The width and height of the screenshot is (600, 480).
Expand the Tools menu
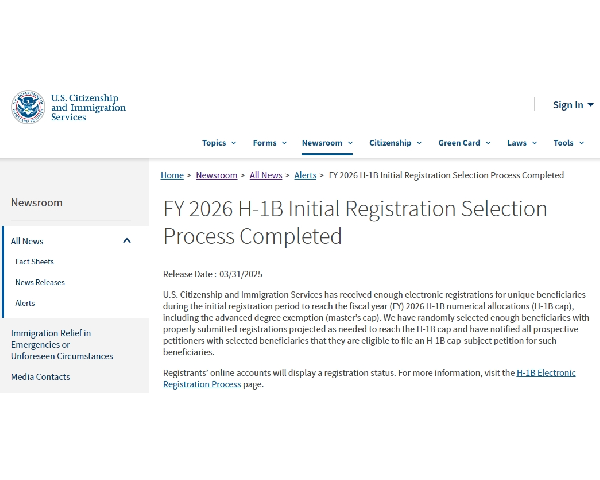[x=569, y=143]
